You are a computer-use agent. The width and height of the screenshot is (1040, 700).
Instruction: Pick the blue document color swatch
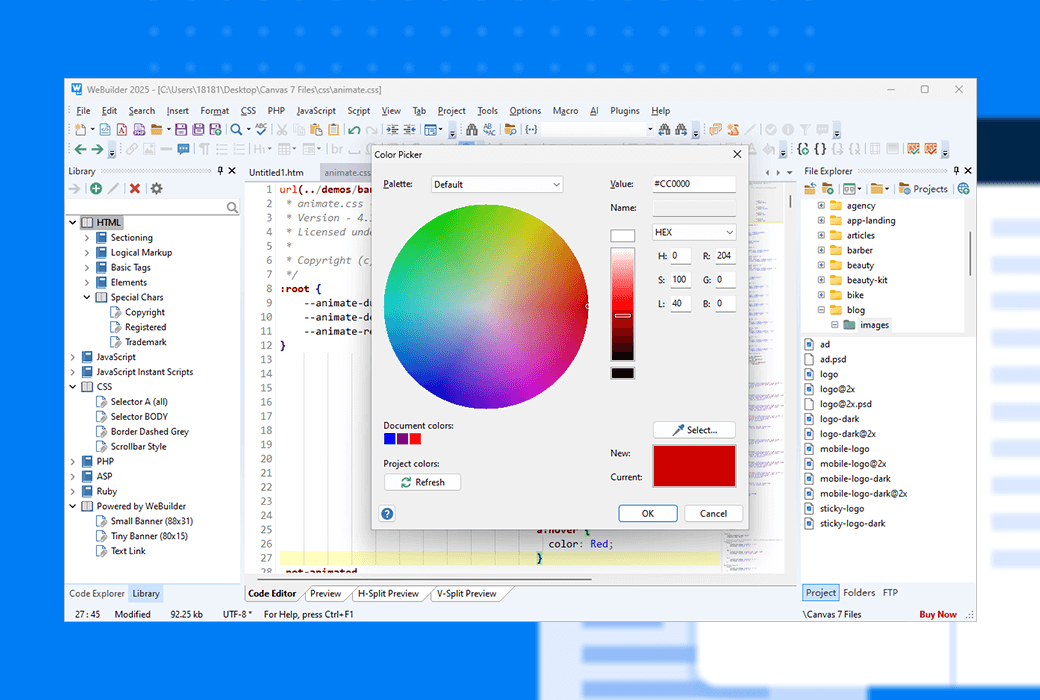pyautogui.click(x=389, y=439)
